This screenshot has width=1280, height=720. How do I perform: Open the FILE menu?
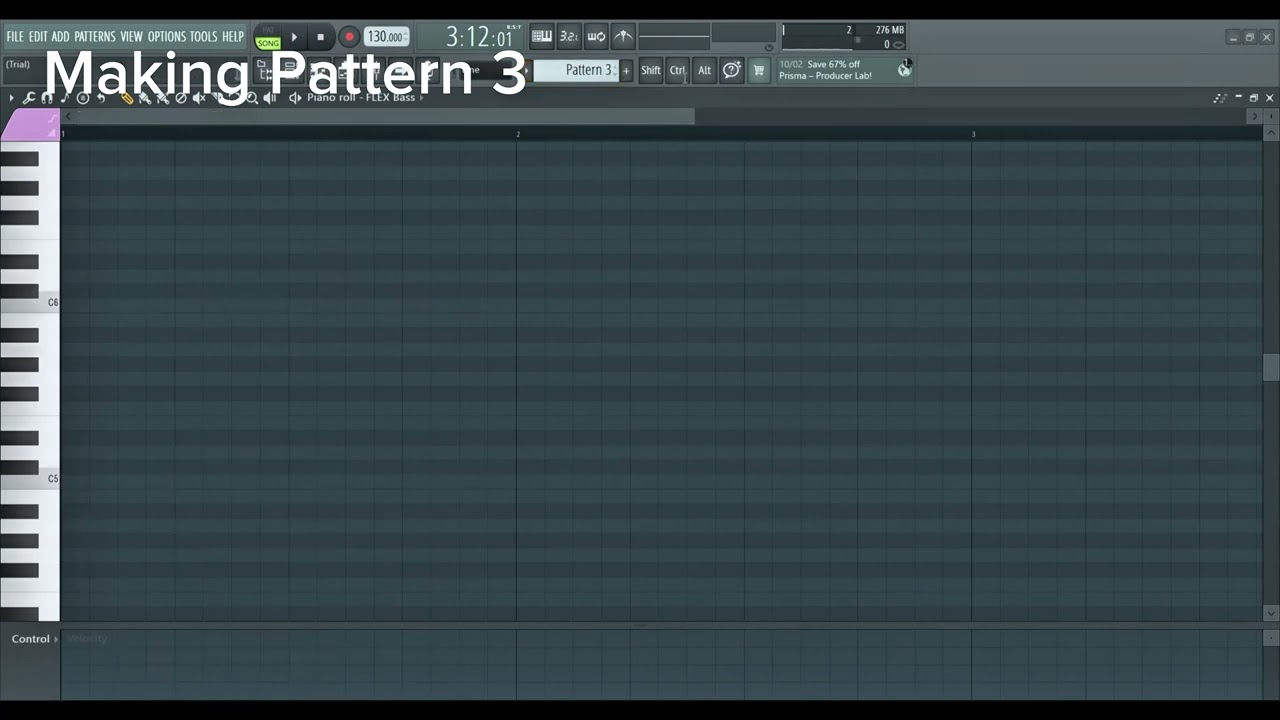point(15,37)
